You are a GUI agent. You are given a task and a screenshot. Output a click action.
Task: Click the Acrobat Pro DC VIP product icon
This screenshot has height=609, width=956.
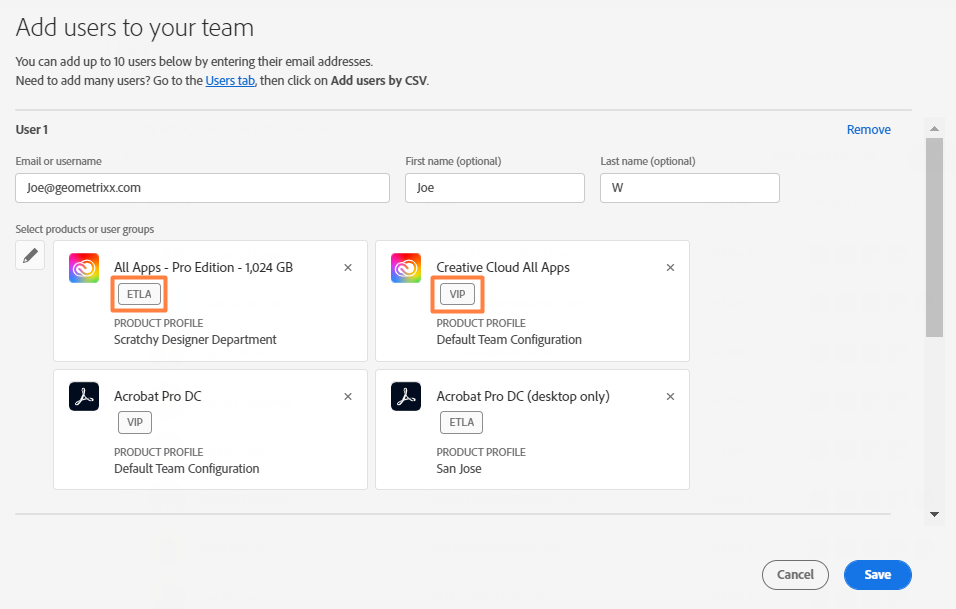click(84, 397)
